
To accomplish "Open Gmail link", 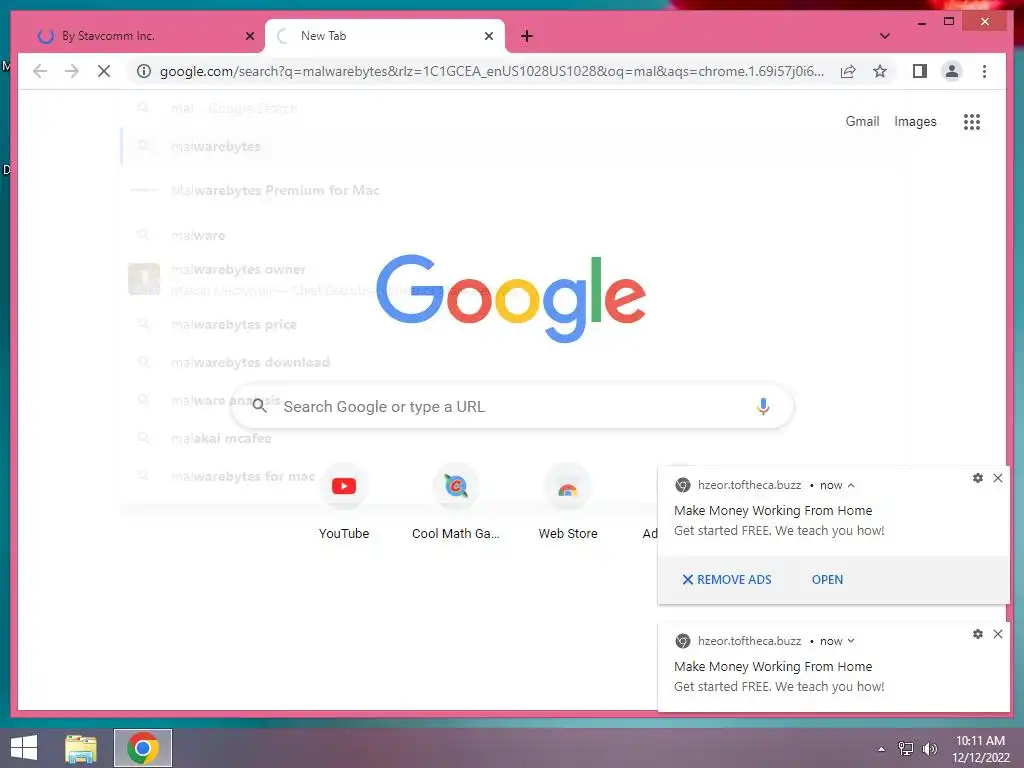I will tap(862, 121).
